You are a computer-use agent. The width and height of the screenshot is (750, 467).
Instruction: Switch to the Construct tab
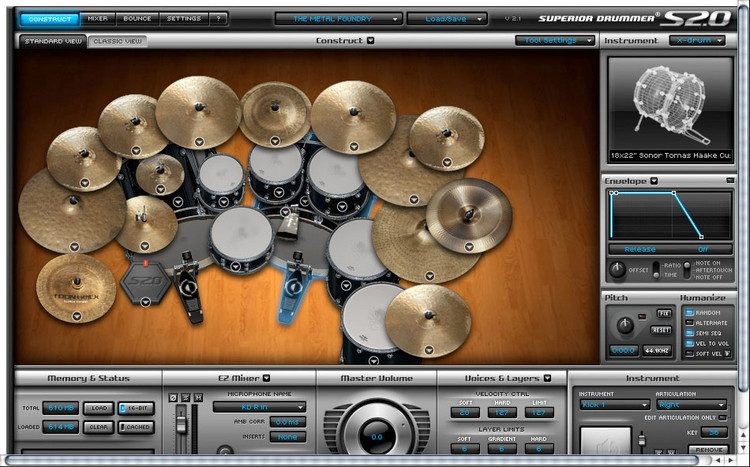(x=50, y=19)
